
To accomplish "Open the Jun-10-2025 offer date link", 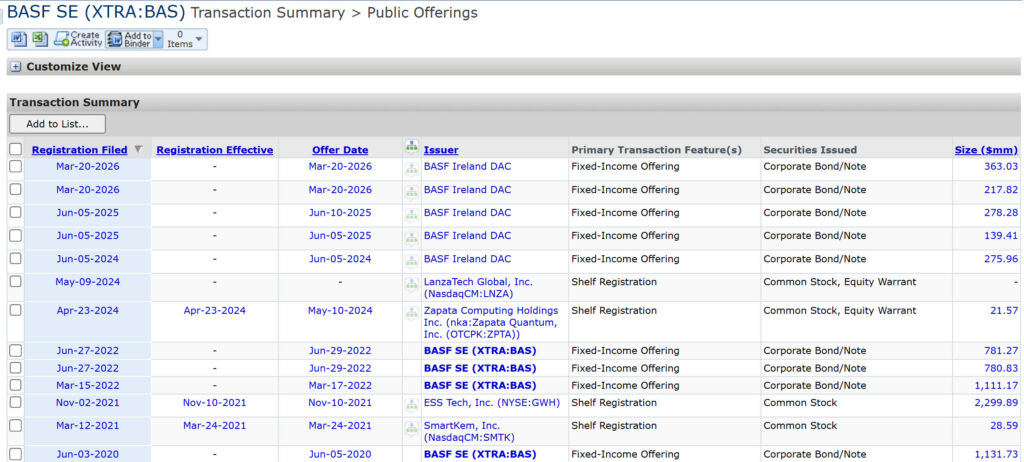I will click(x=340, y=212).
